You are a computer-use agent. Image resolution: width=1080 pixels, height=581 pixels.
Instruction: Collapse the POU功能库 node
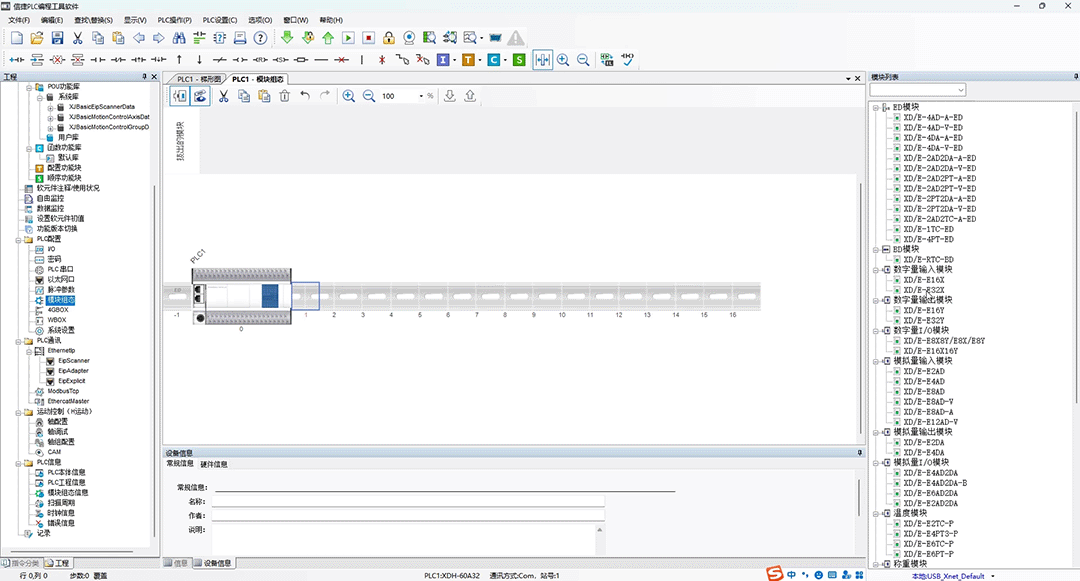click(29, 87)
